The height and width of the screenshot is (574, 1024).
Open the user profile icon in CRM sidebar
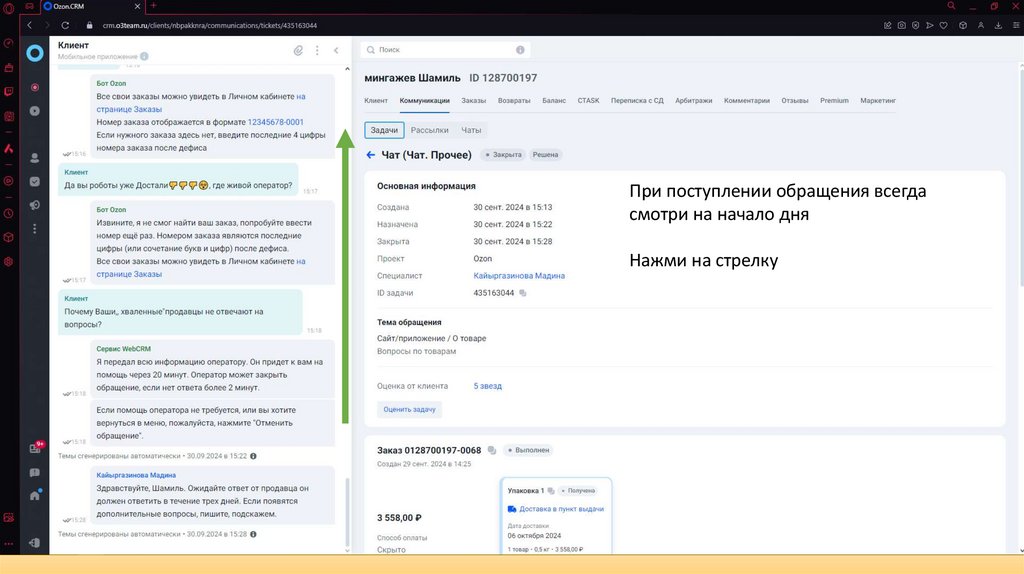(x=35, y=158)
